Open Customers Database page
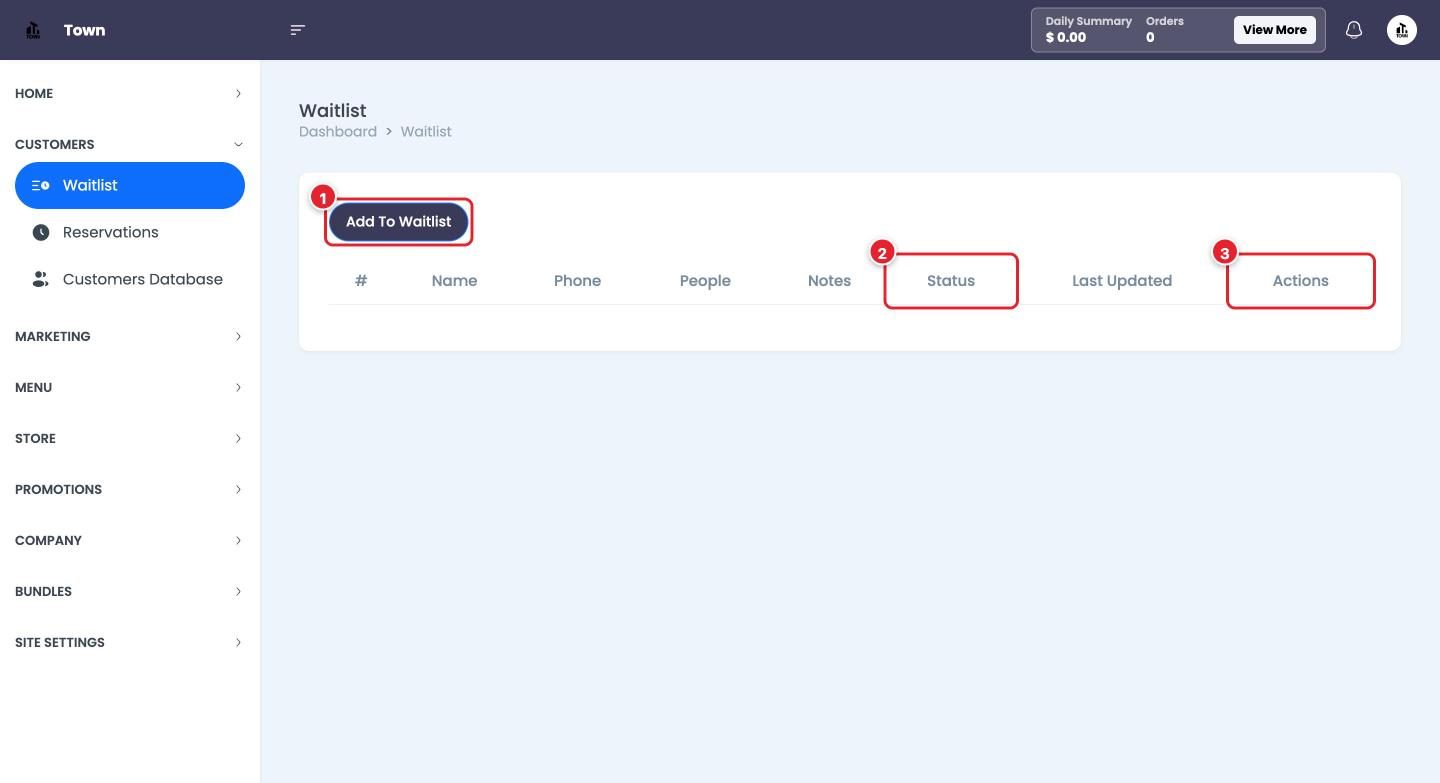 130,279
